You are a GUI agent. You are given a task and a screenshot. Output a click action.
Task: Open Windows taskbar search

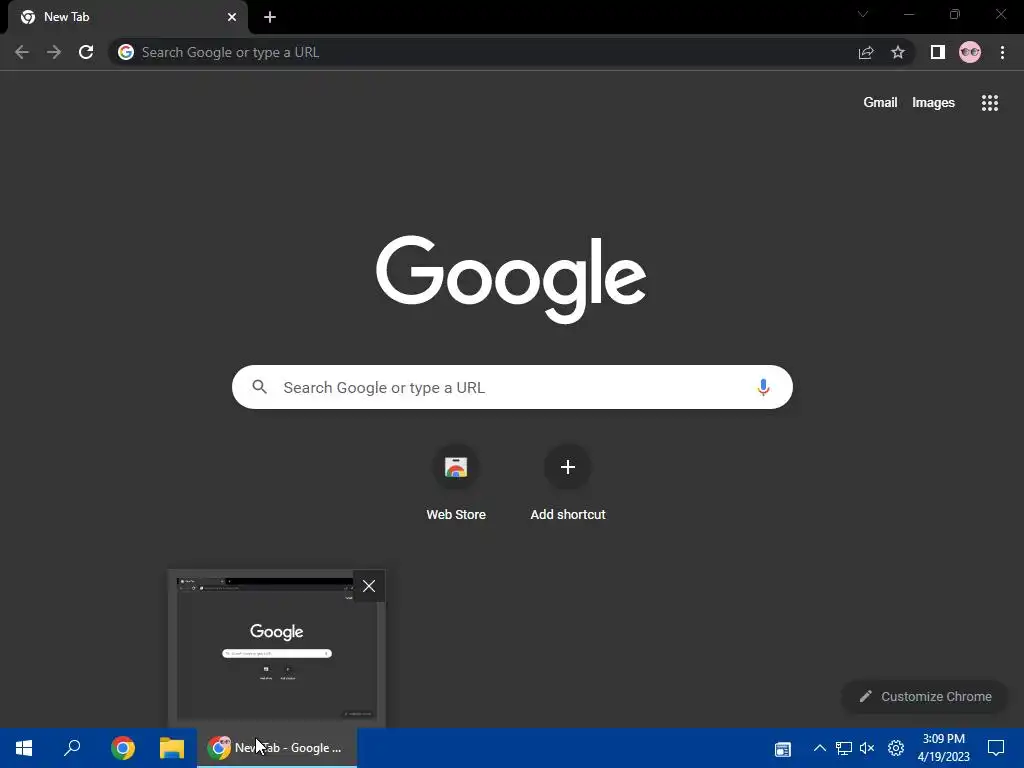pos(72,748)
